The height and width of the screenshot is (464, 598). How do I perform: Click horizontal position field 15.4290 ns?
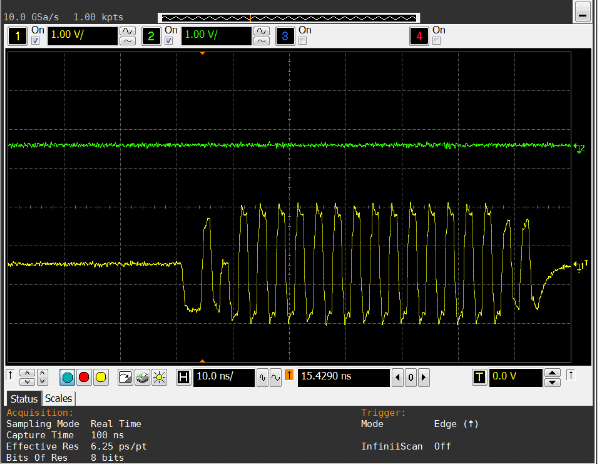tap(344, 377)
